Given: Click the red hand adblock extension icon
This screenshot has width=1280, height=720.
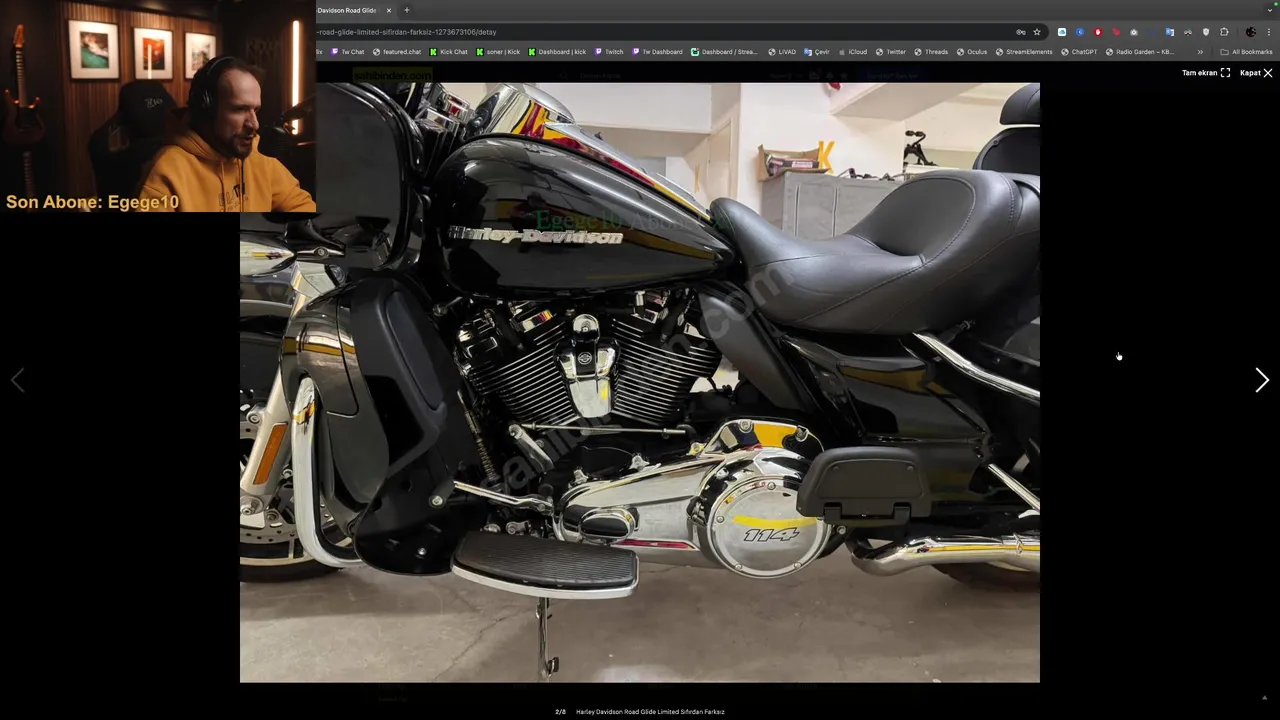Looking at the screenshot, I should [x=1098, y=32].
